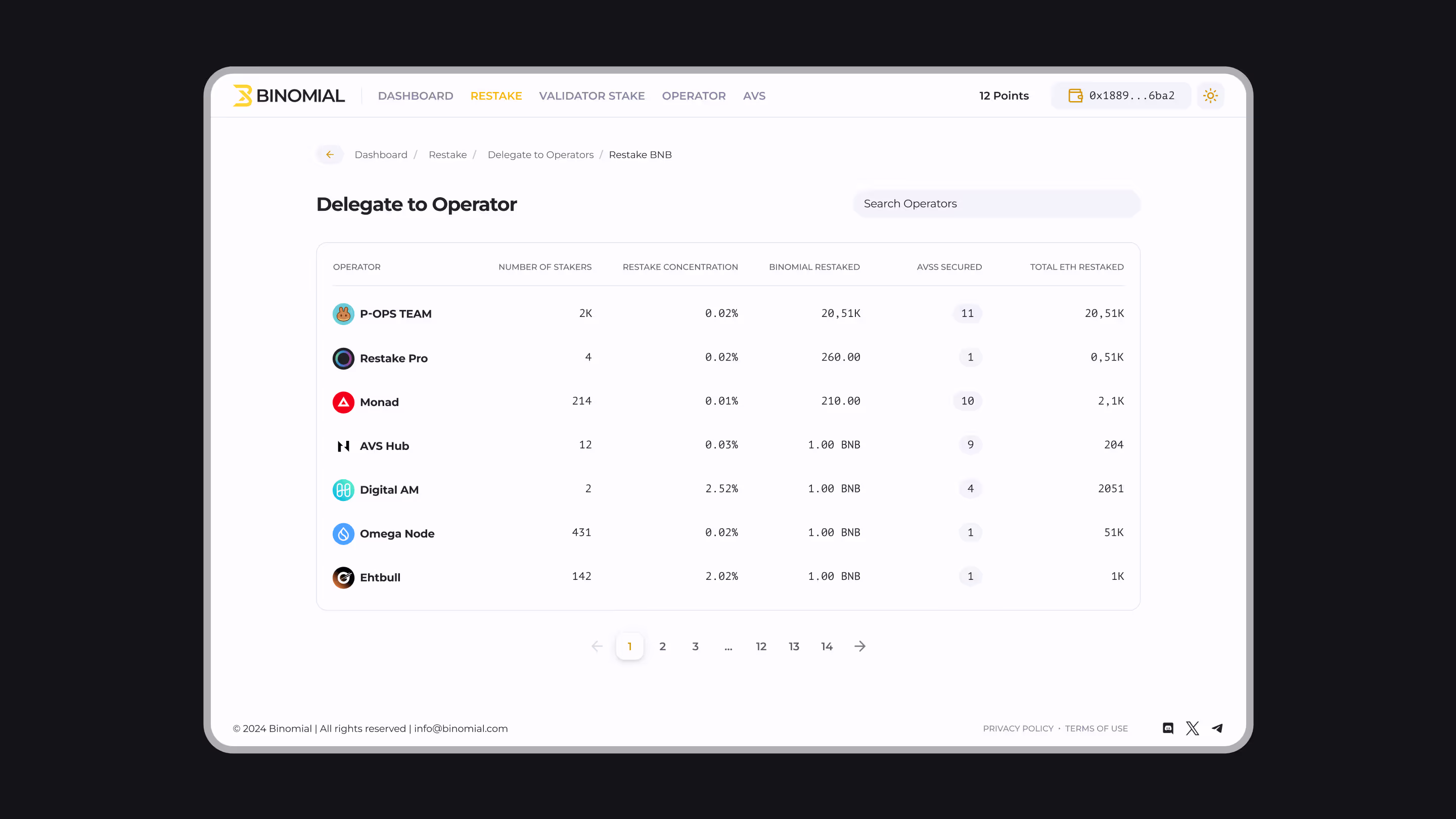The width and height of the screenshot is (1456, 819).
Task: Sort by Number of Stakers column header
Action: [544, 267]
